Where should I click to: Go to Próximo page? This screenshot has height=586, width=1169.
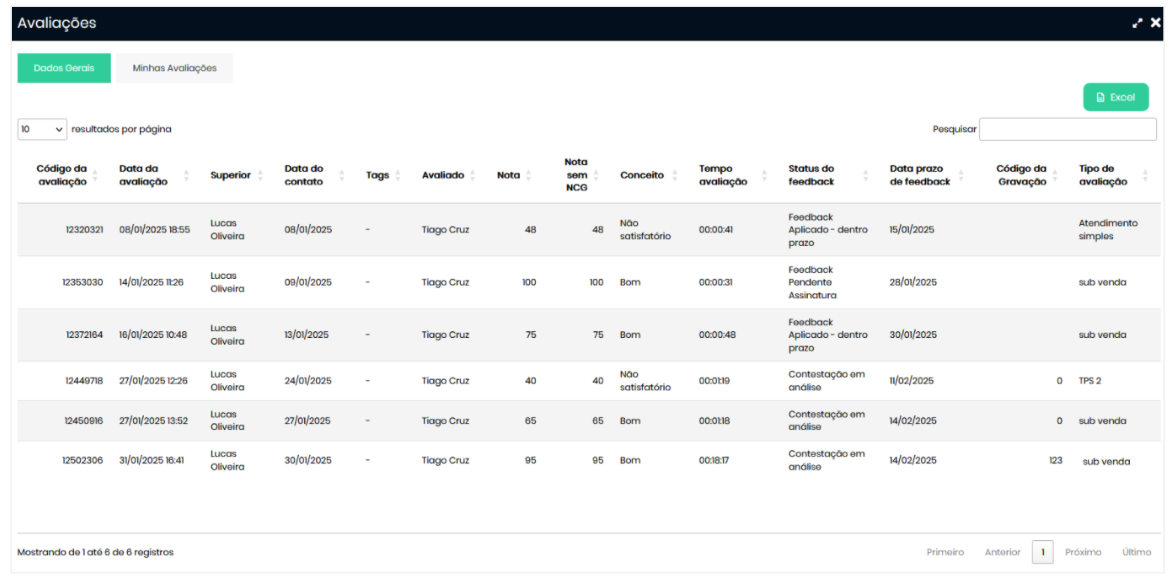click(x=1083, y=552)
